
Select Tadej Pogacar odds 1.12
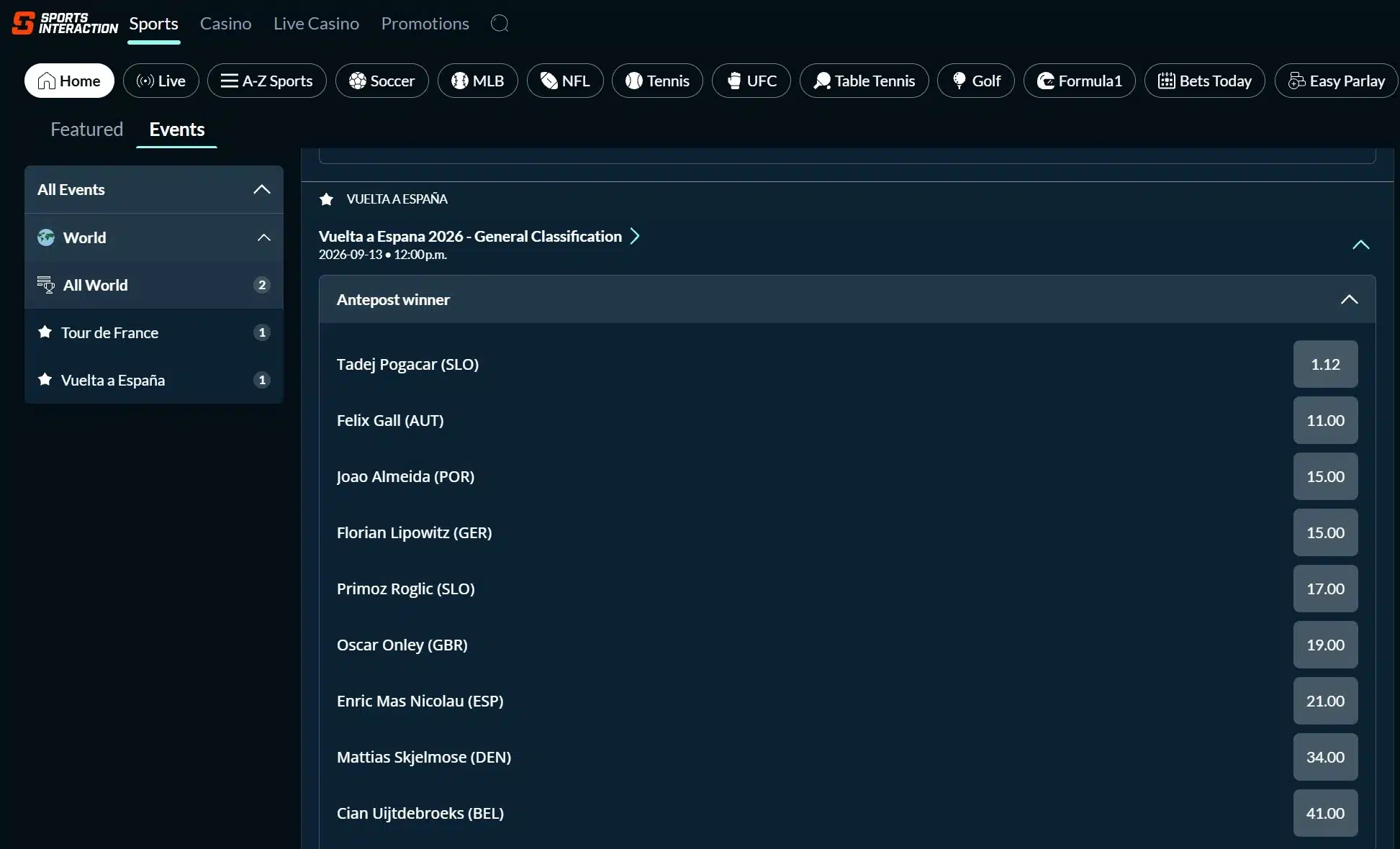click(x=1325, y=364)
